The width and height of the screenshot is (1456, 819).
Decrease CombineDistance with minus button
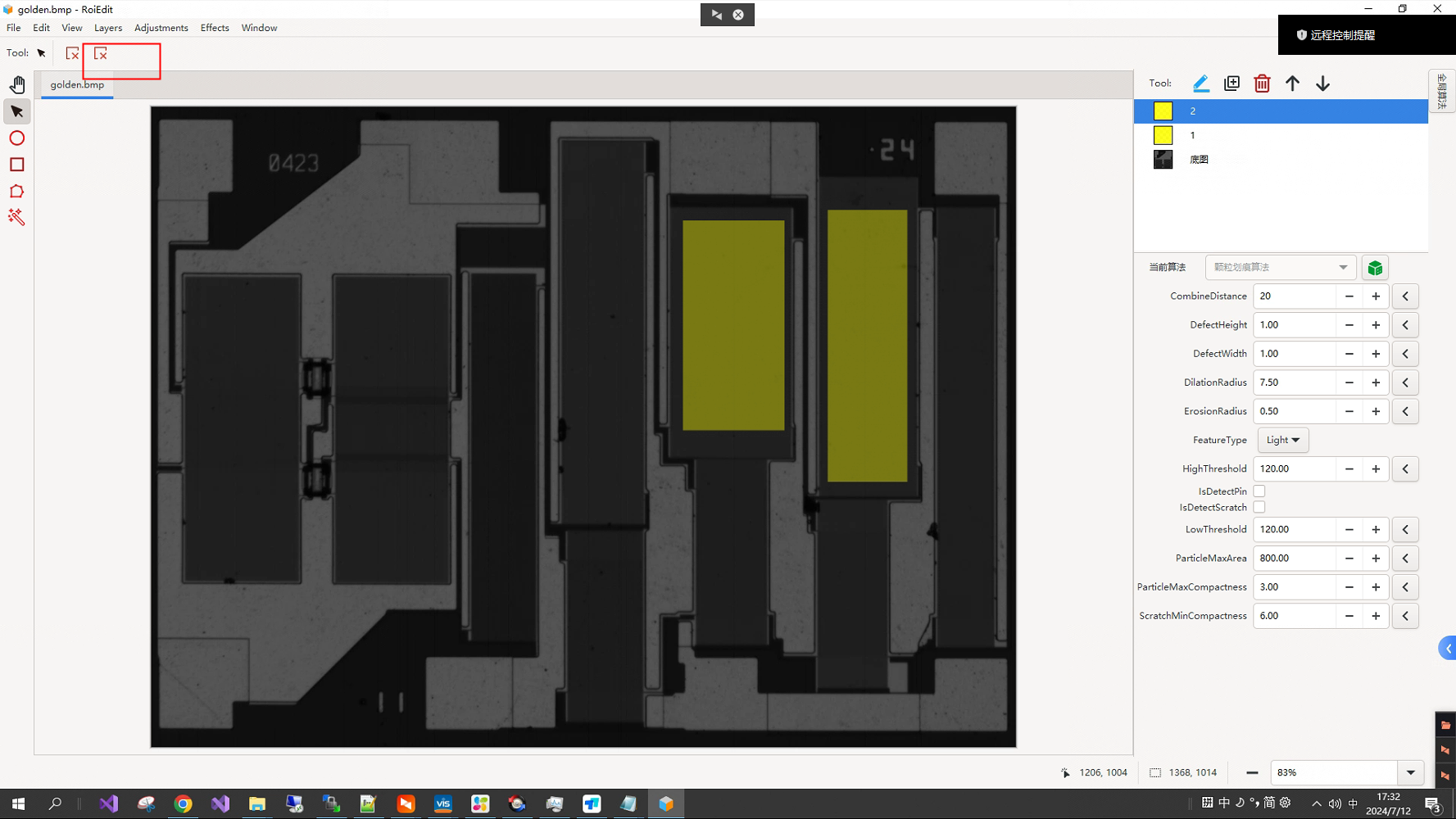point(1349,296)
